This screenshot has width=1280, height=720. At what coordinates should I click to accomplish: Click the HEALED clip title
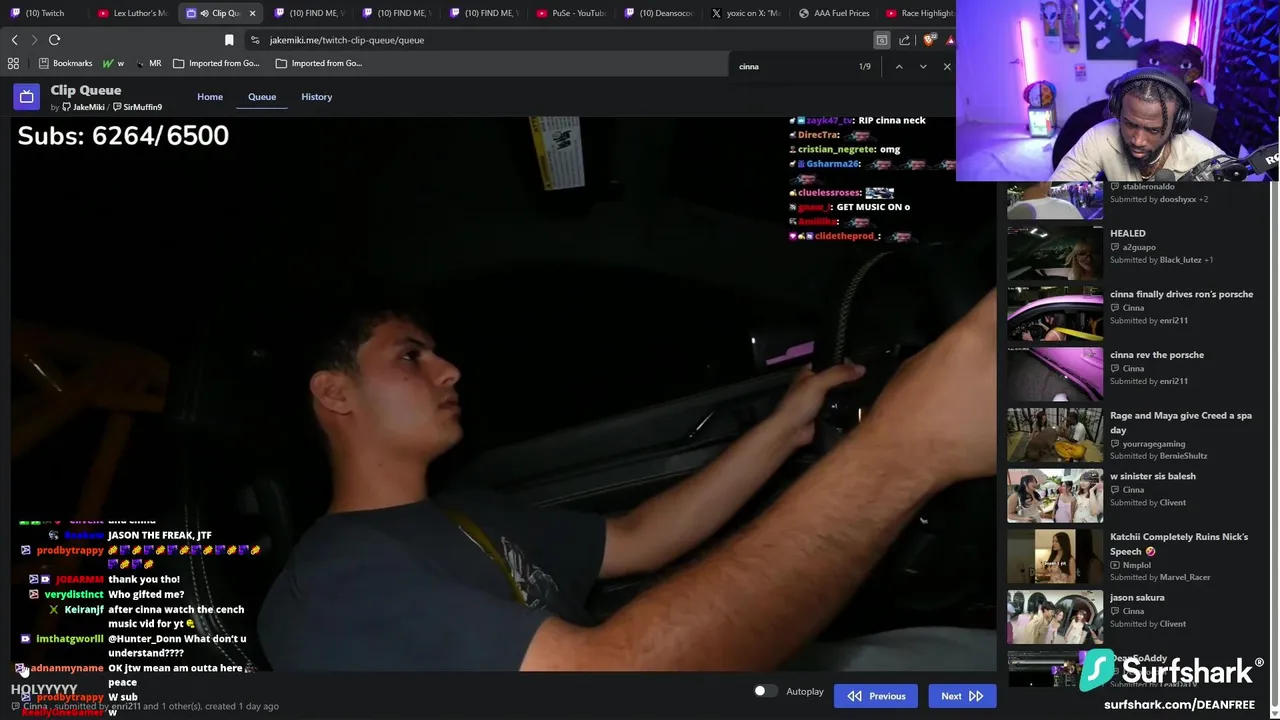click(x=1128, y=233)
